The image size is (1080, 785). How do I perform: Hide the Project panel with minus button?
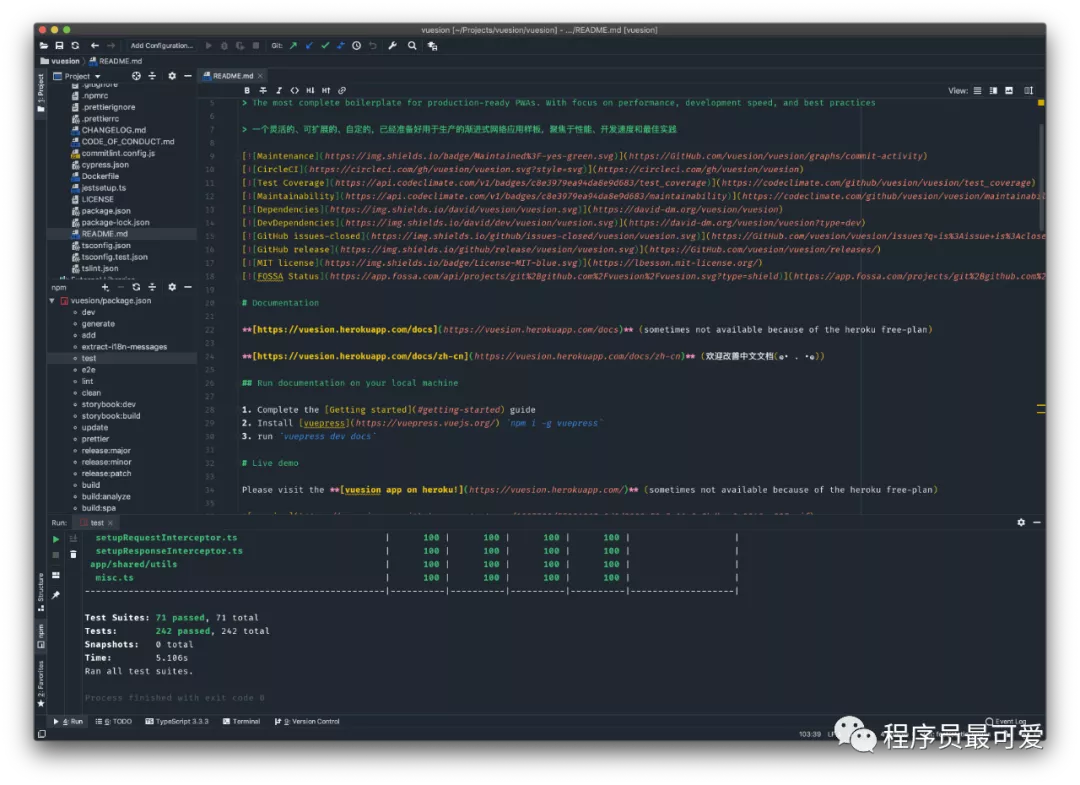coord(188,76)
